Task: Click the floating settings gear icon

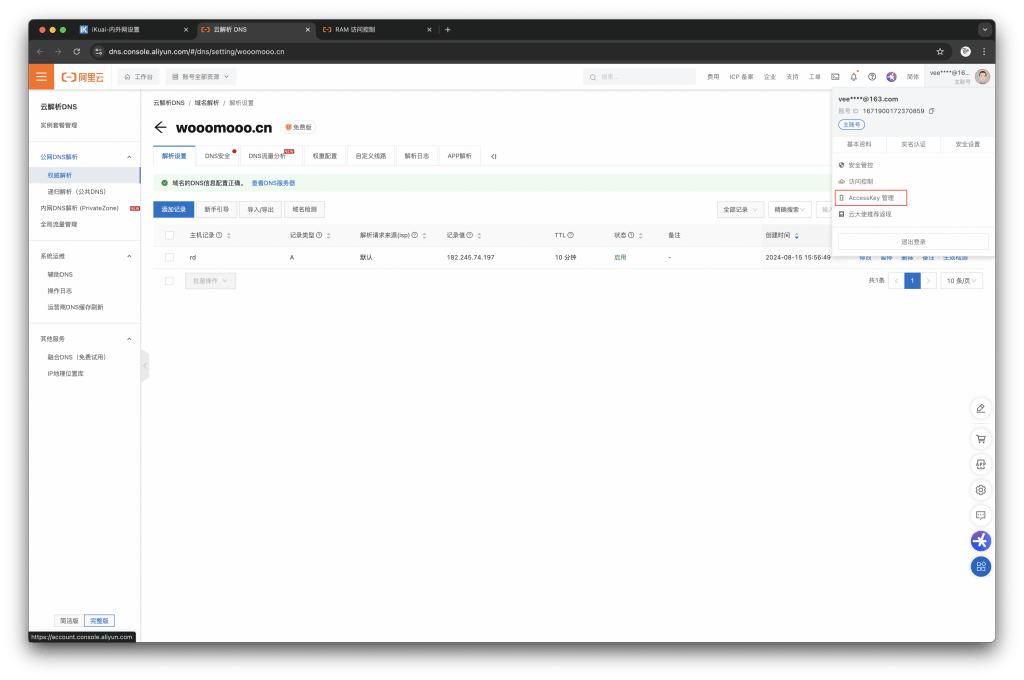Action: tap(981, 490)
